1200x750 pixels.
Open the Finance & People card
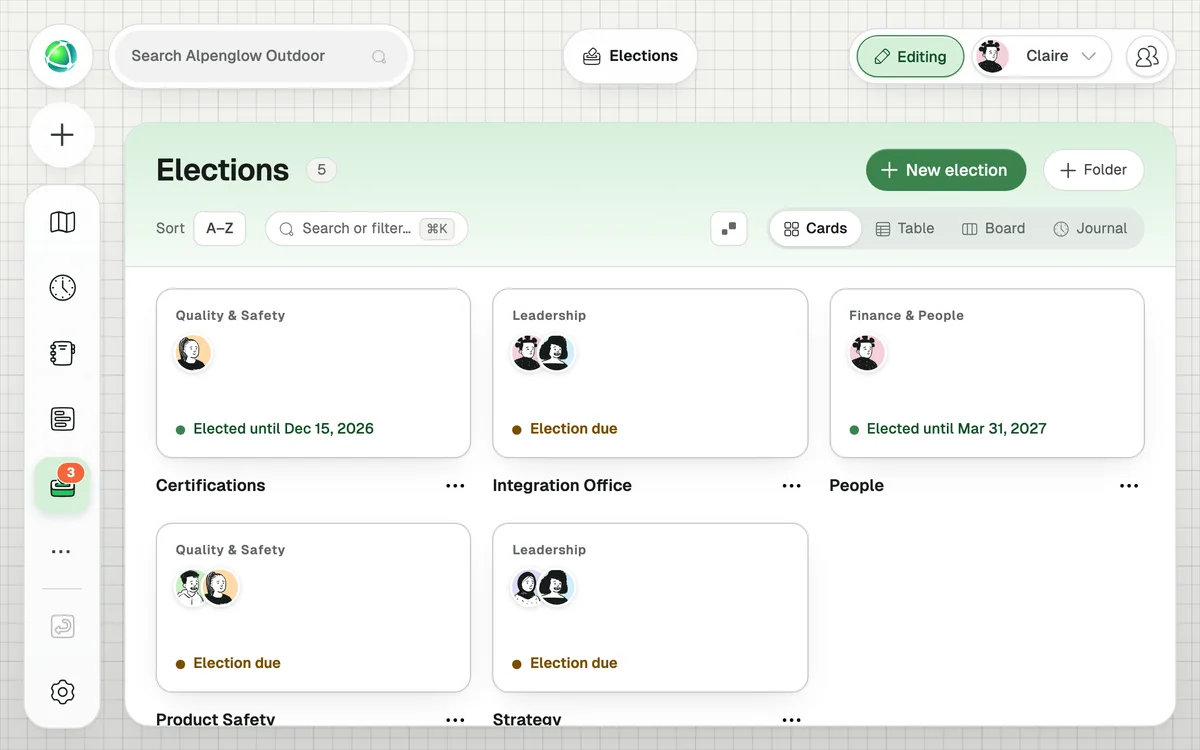[987, 373]
